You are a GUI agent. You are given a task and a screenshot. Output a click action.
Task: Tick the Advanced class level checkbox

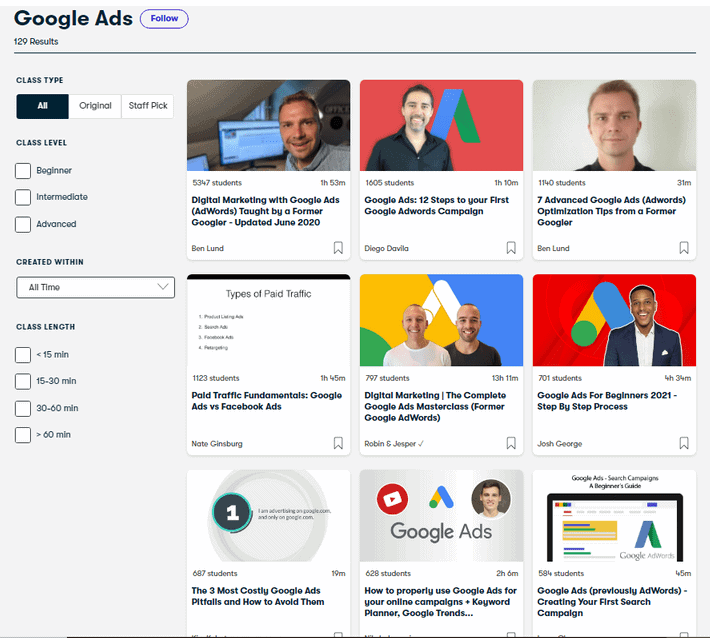point(23,224)
